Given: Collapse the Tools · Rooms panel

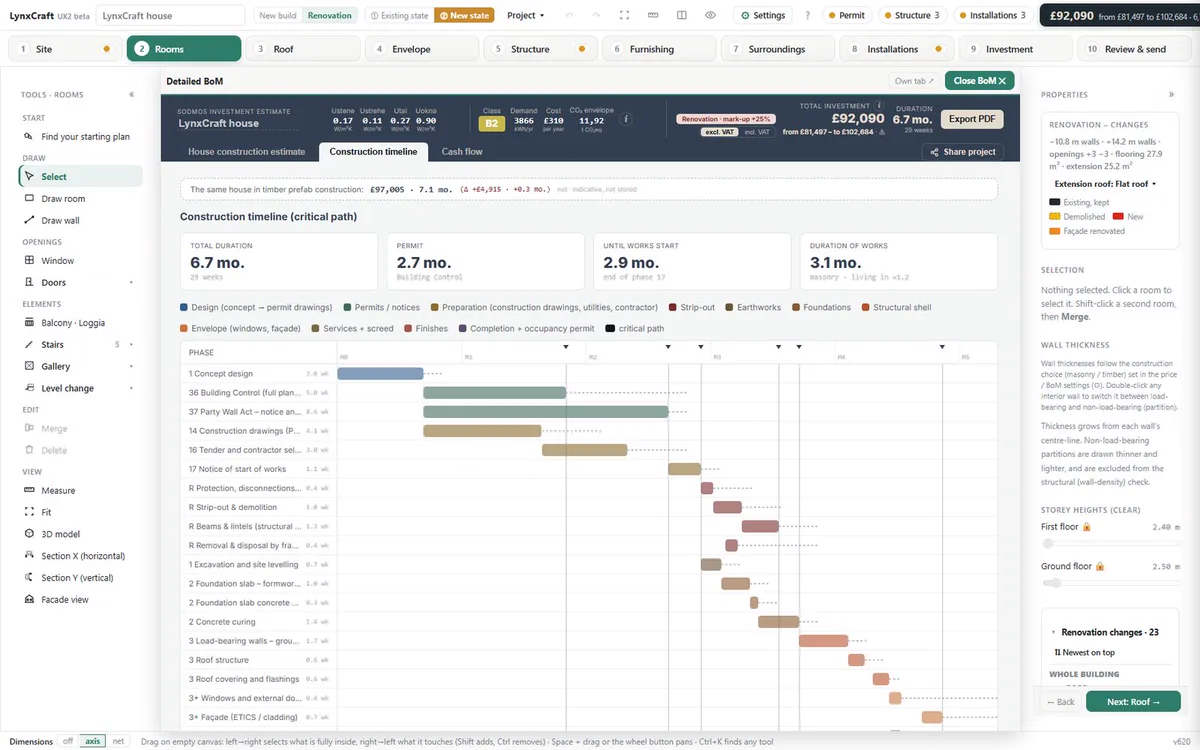Looking at the screenshot, I should click(131, 95).
